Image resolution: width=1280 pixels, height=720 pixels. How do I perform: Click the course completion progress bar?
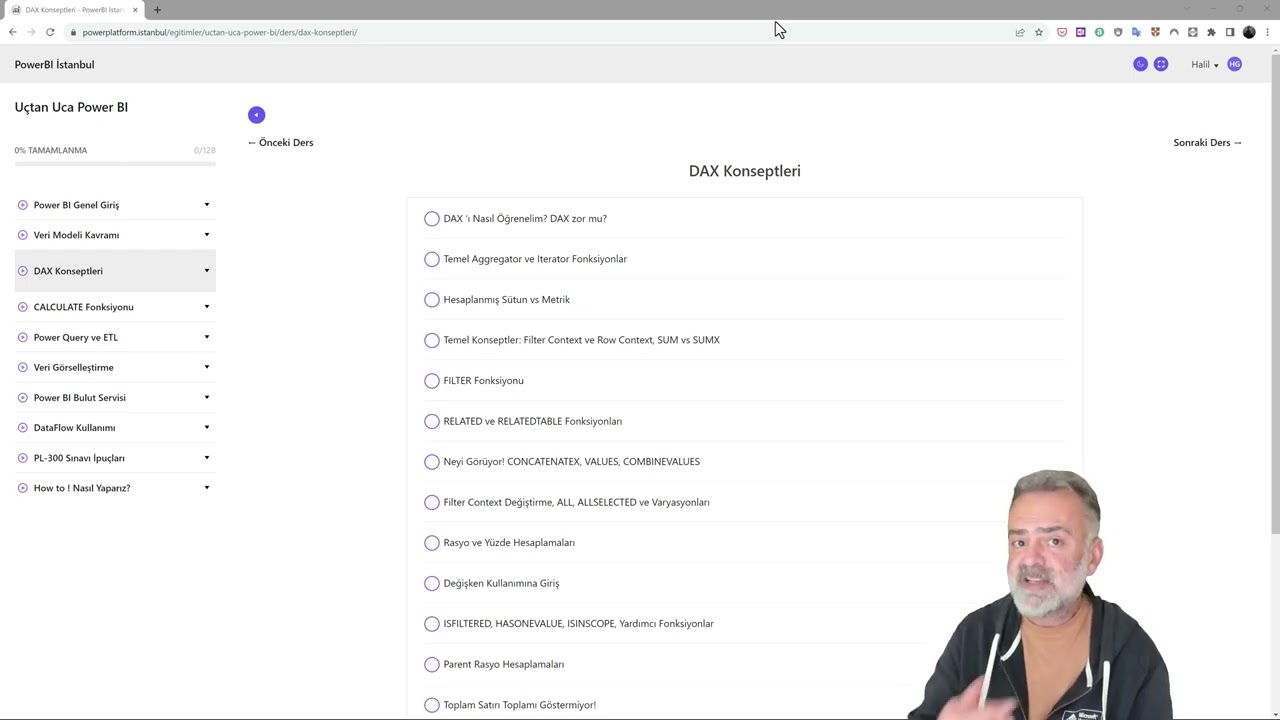pos(115,163)
